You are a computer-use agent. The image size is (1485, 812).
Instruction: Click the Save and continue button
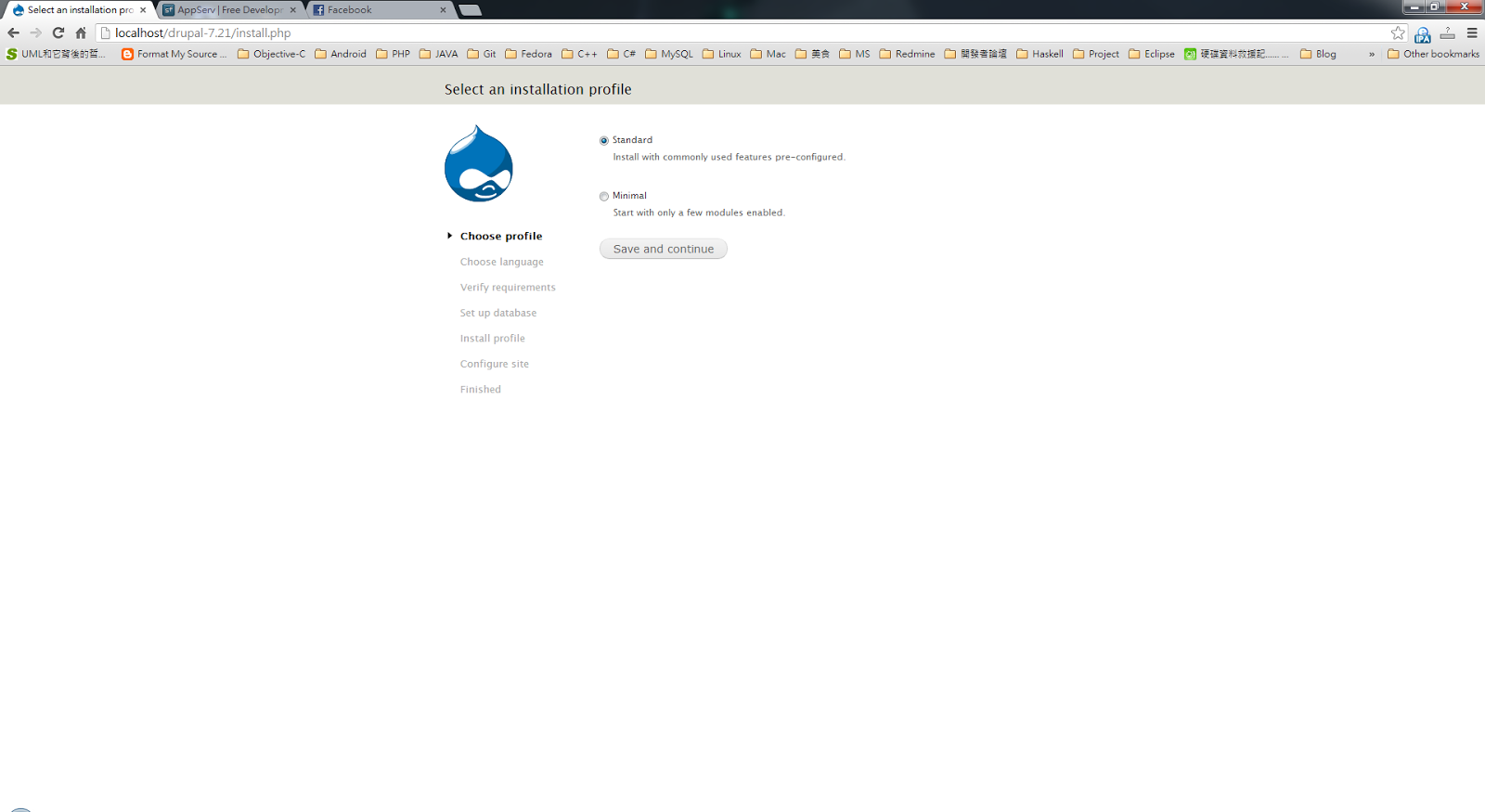[x=664, y=249]
